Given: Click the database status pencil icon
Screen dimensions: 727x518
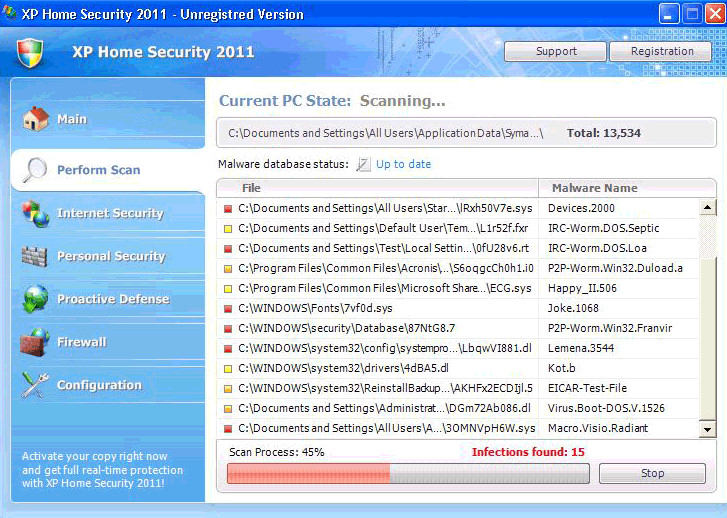Looking at the screenshot, I should click(x=363, y=164).
